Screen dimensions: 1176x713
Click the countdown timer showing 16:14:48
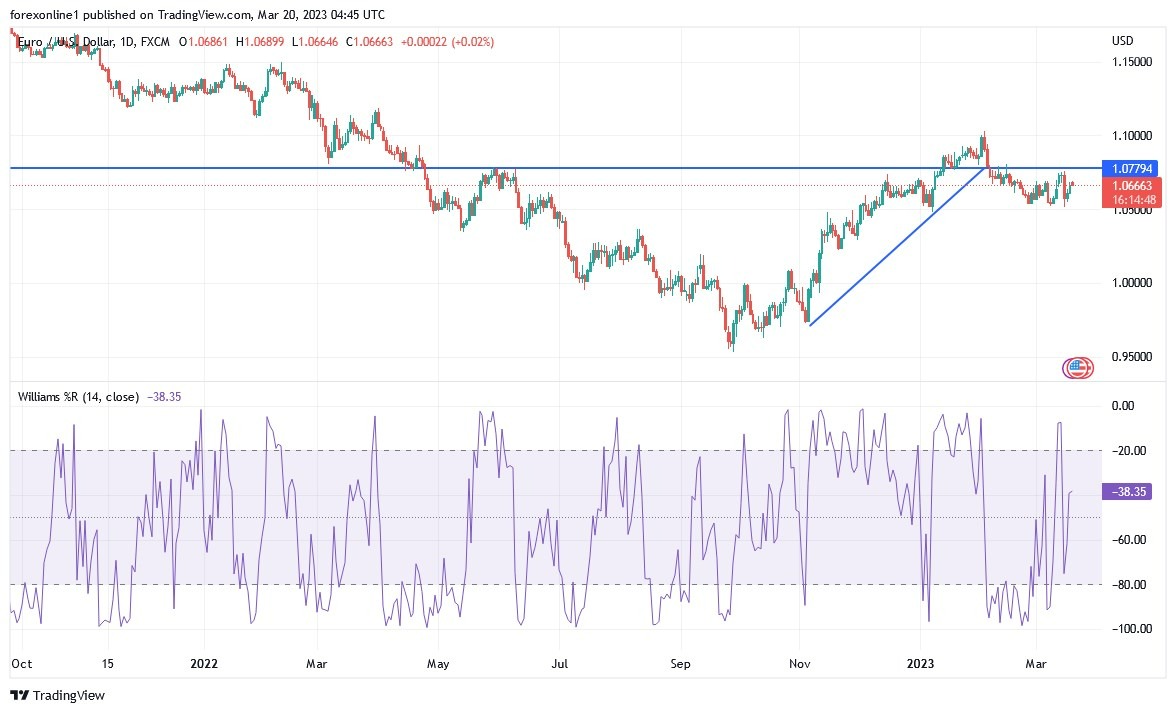pyautogui.click(x=1131, y=199)
